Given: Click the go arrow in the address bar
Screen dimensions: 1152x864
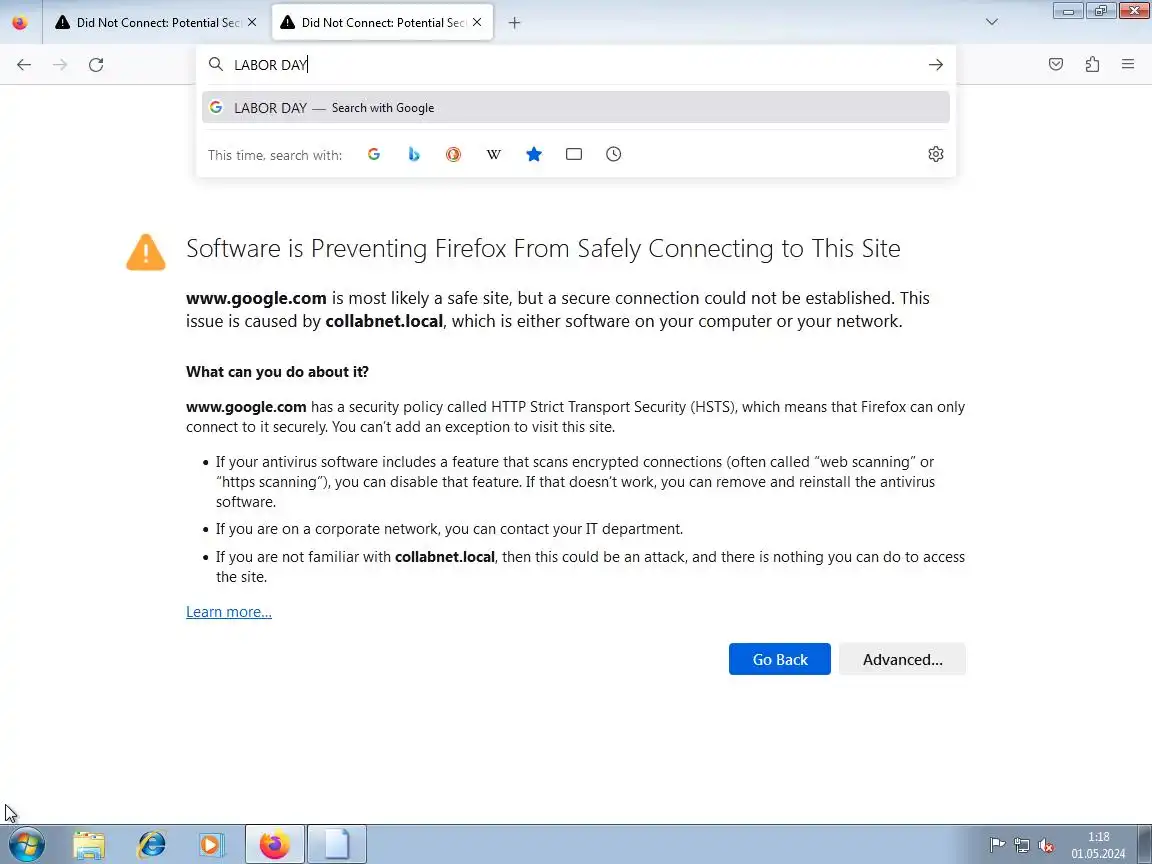Looking at the screenshot, I should pos(935,65).
